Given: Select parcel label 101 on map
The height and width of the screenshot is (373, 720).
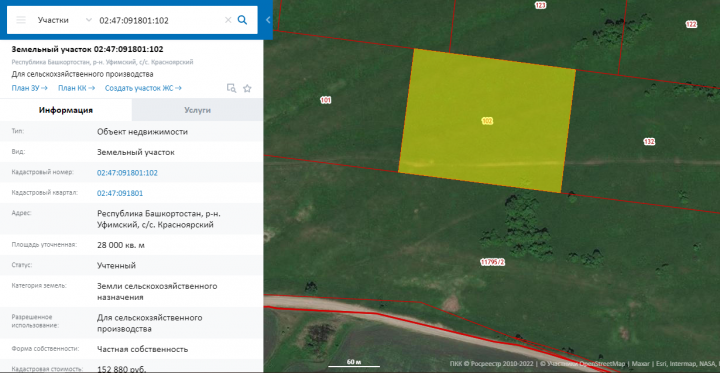Looking at the screenshot, I should tap(326, 100).
